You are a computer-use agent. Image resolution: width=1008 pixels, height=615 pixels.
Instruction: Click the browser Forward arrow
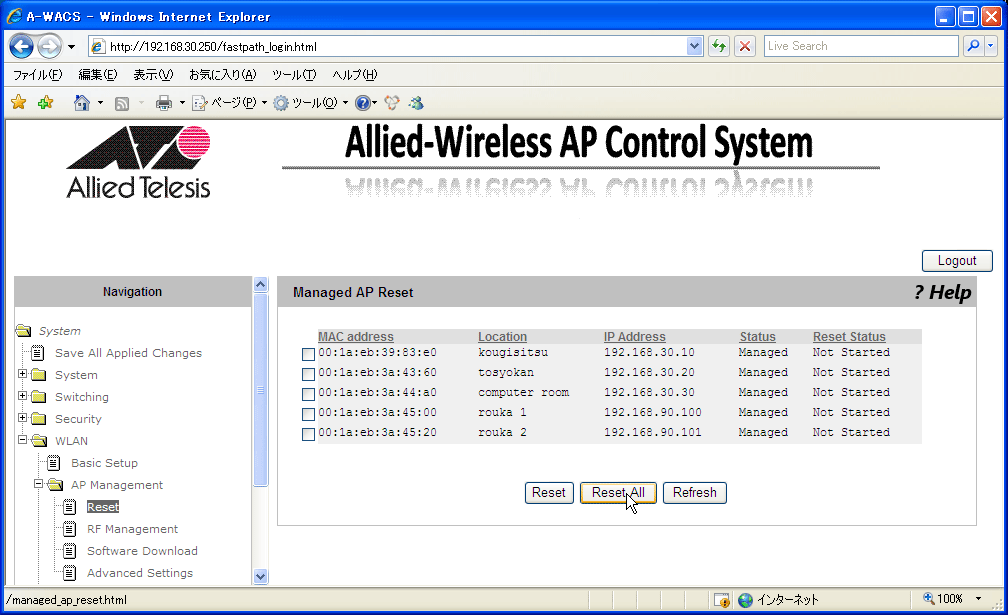tap(49, 46)
